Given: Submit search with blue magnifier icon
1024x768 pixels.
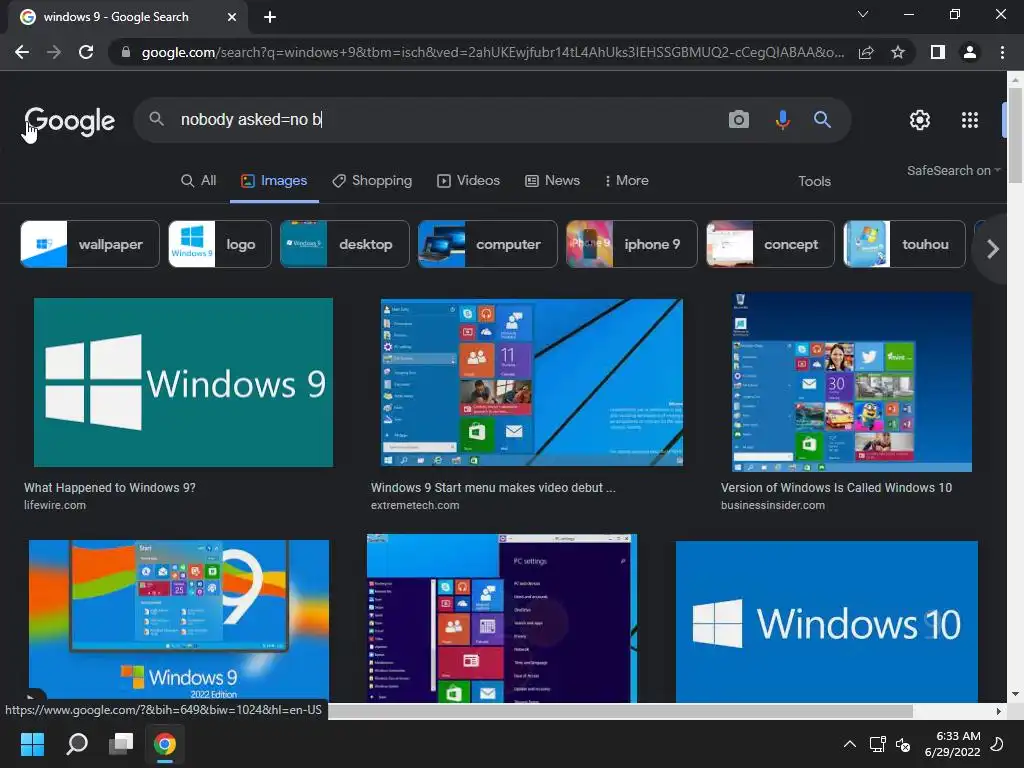Looking at the screenshot, I should pyautogui.click(x=822, y=120).
